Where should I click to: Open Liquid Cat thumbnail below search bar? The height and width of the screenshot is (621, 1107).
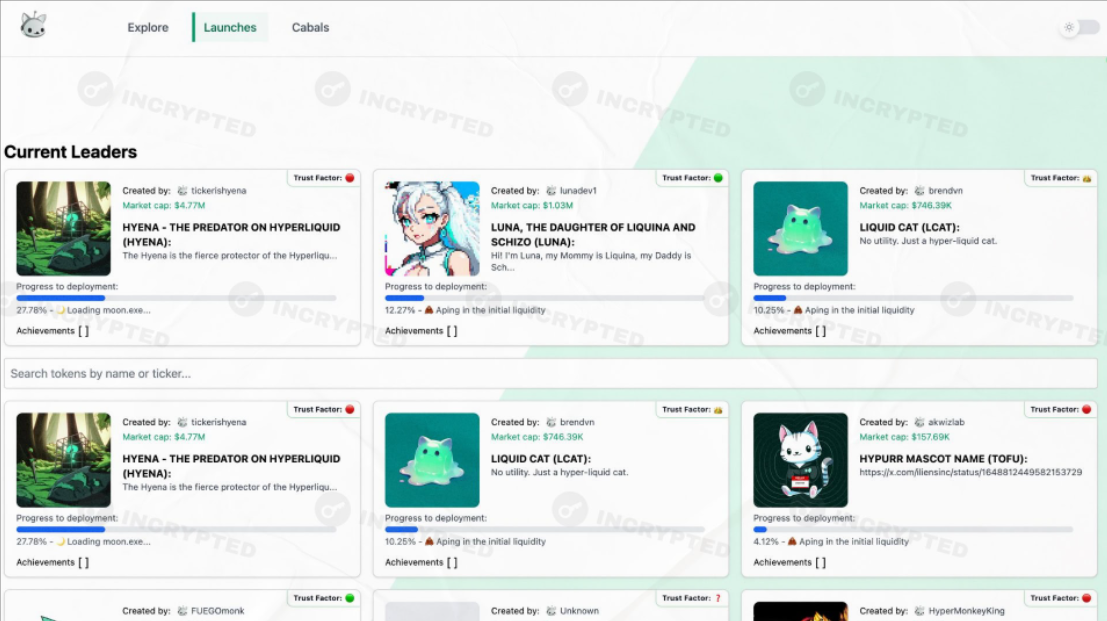click(x=432, y=460)
